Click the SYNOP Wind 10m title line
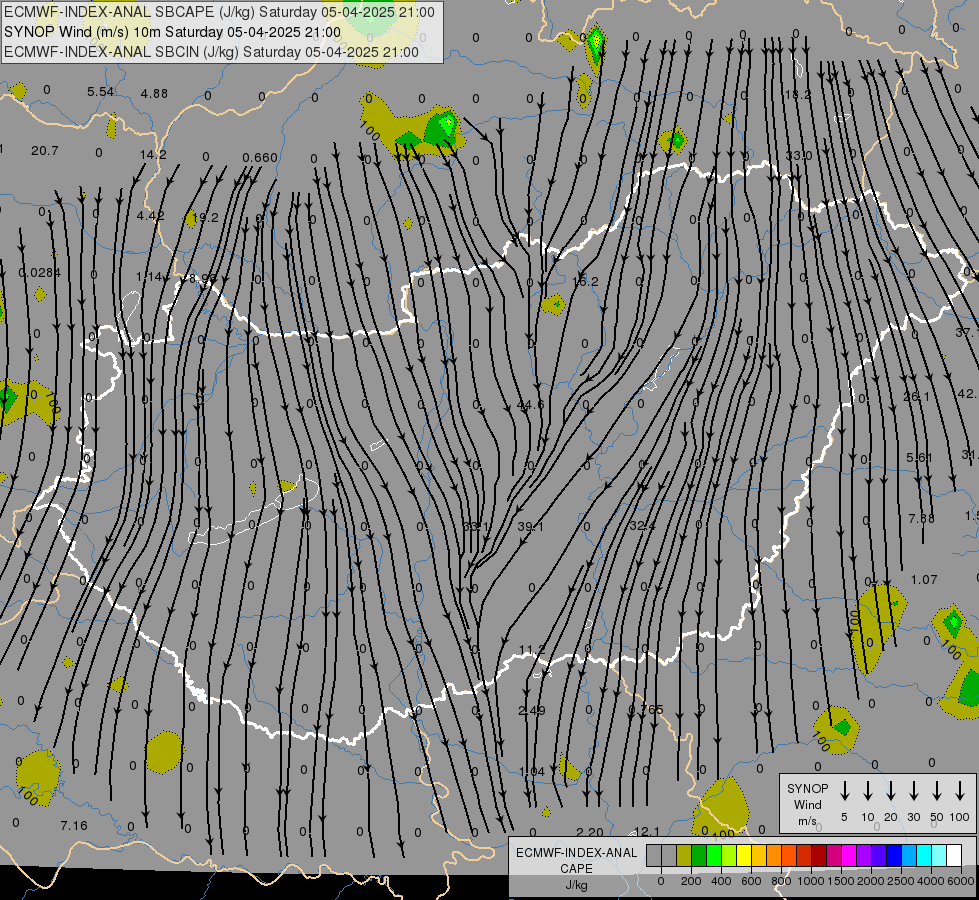This screenshot has width=979, height=900. pos(172,32)
